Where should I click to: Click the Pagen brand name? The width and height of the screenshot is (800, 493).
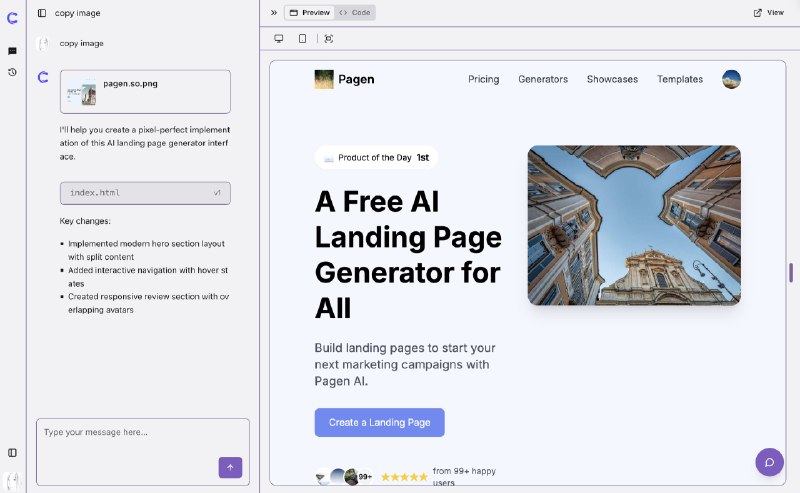coord(356,80)
